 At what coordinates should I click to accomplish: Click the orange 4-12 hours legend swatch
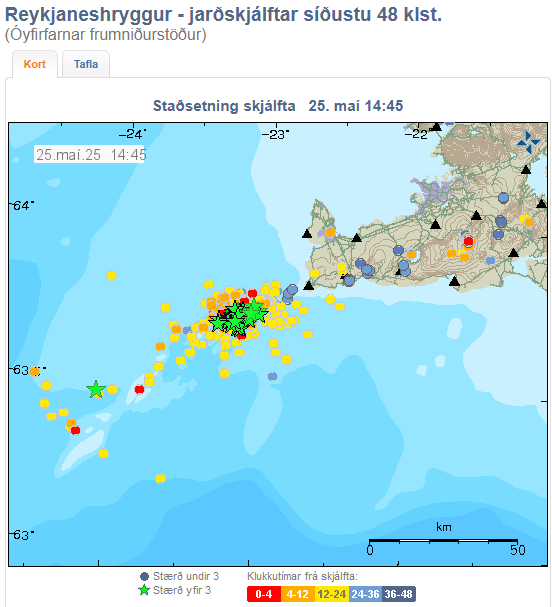click(x=297, y=594)
